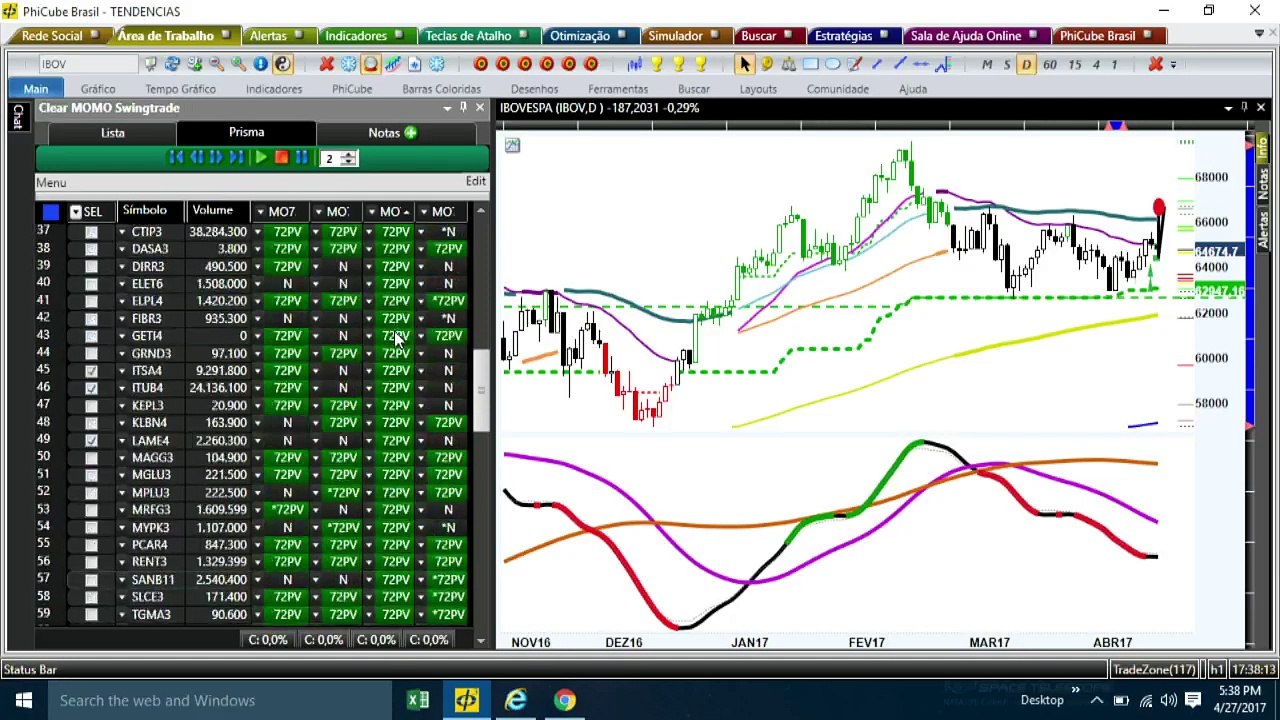Open Clear MOMO Swingtrade panel dropdown arrow

447,107
